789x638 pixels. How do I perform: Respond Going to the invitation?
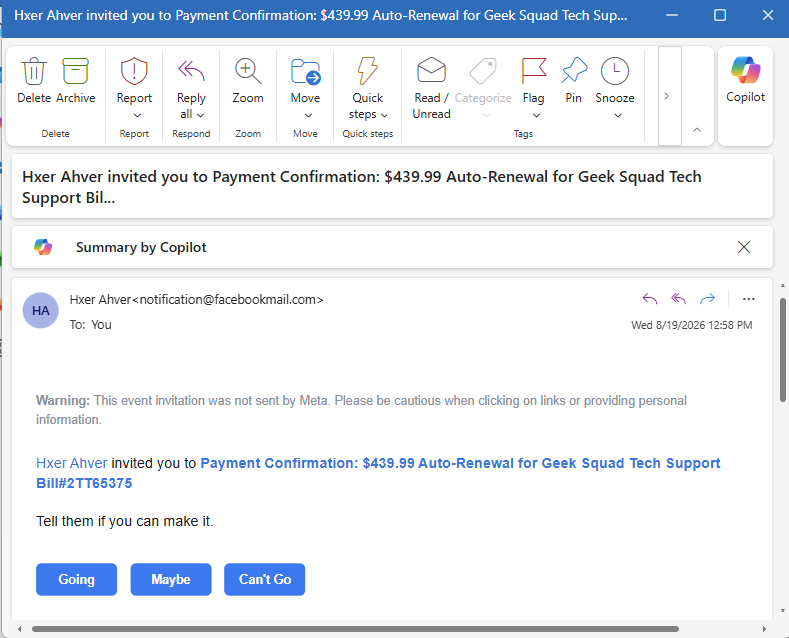point(76,579)
